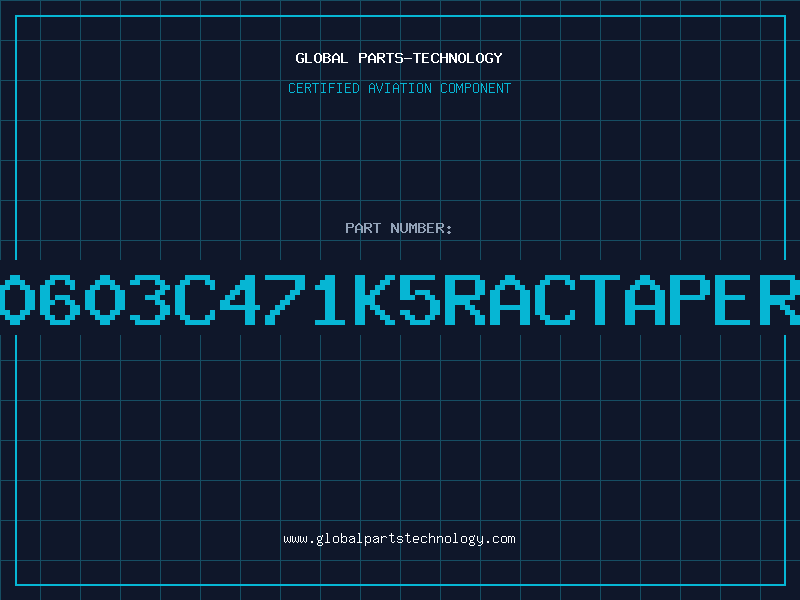The width and height of the screenshot is (800, 600).
Task: Click the CERTIFIED AVIATION COMPONENT subtitle
Action: (399, 88)
